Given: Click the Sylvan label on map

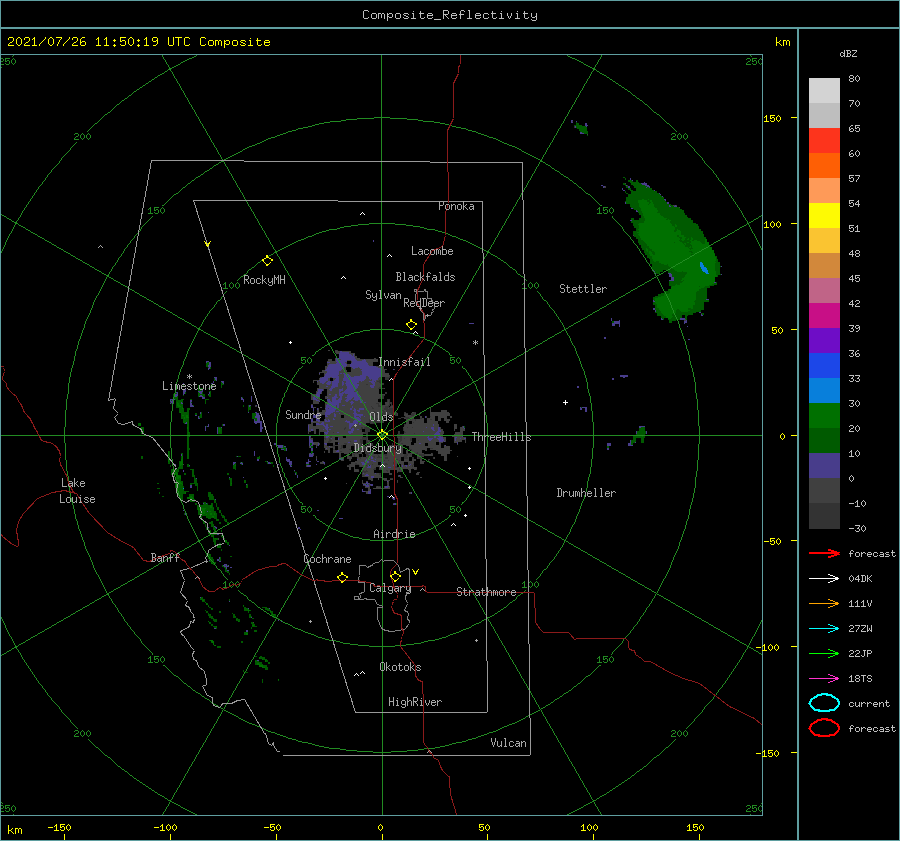Looking at the screenshot, I should (383, 295).
